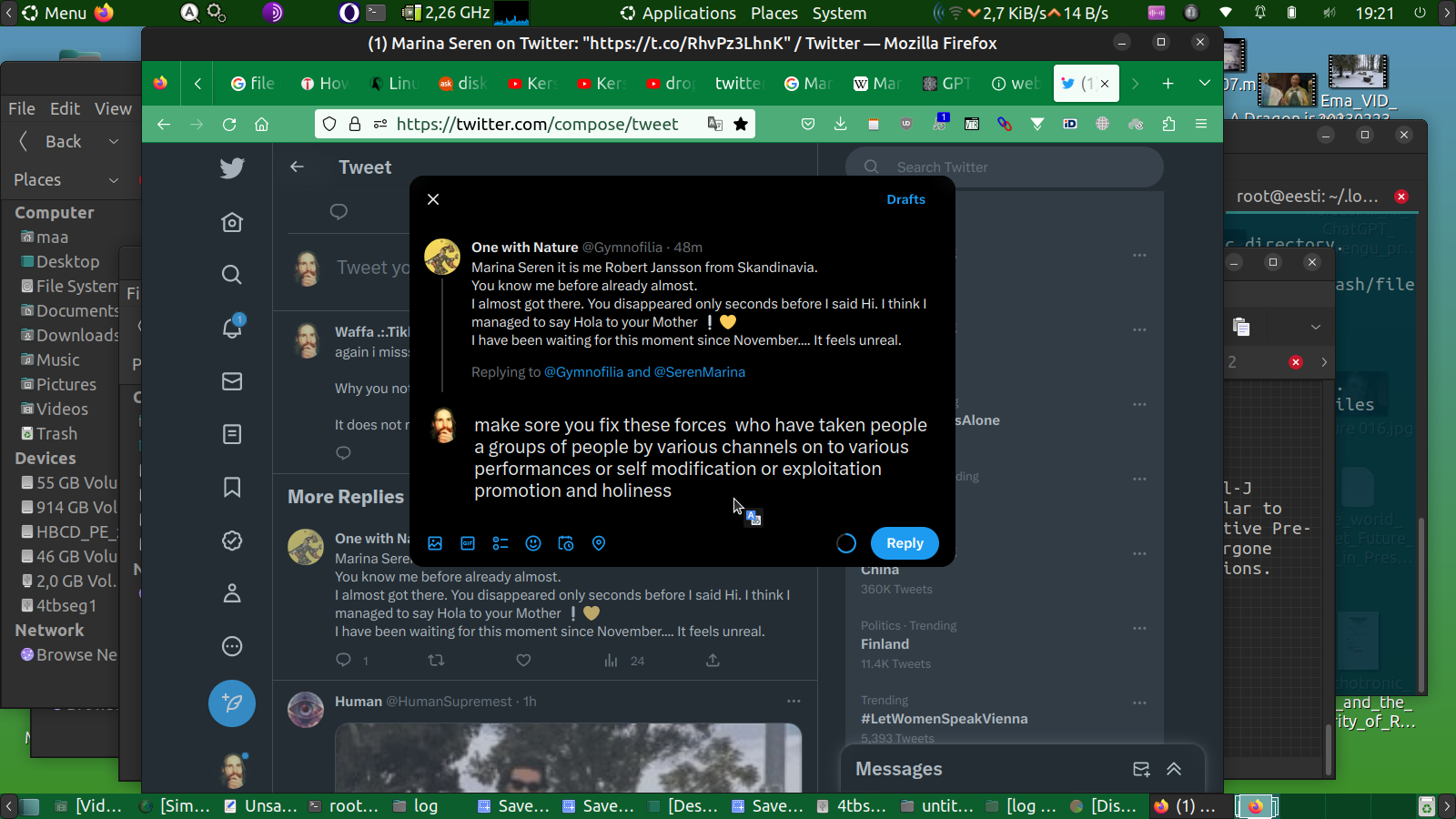
Task: Click the Twitter bird logo in sidebar
Action: click(x=232, y=168)
